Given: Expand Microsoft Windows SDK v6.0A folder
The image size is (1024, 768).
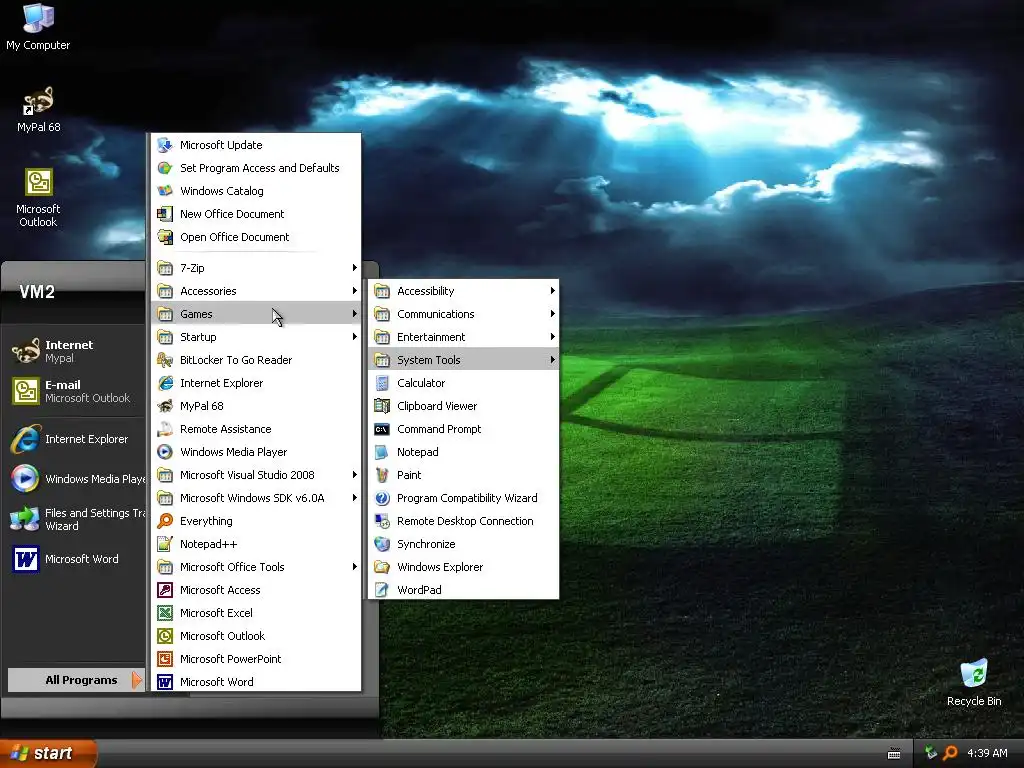Looking at the screenshot, I should (256, 498).
